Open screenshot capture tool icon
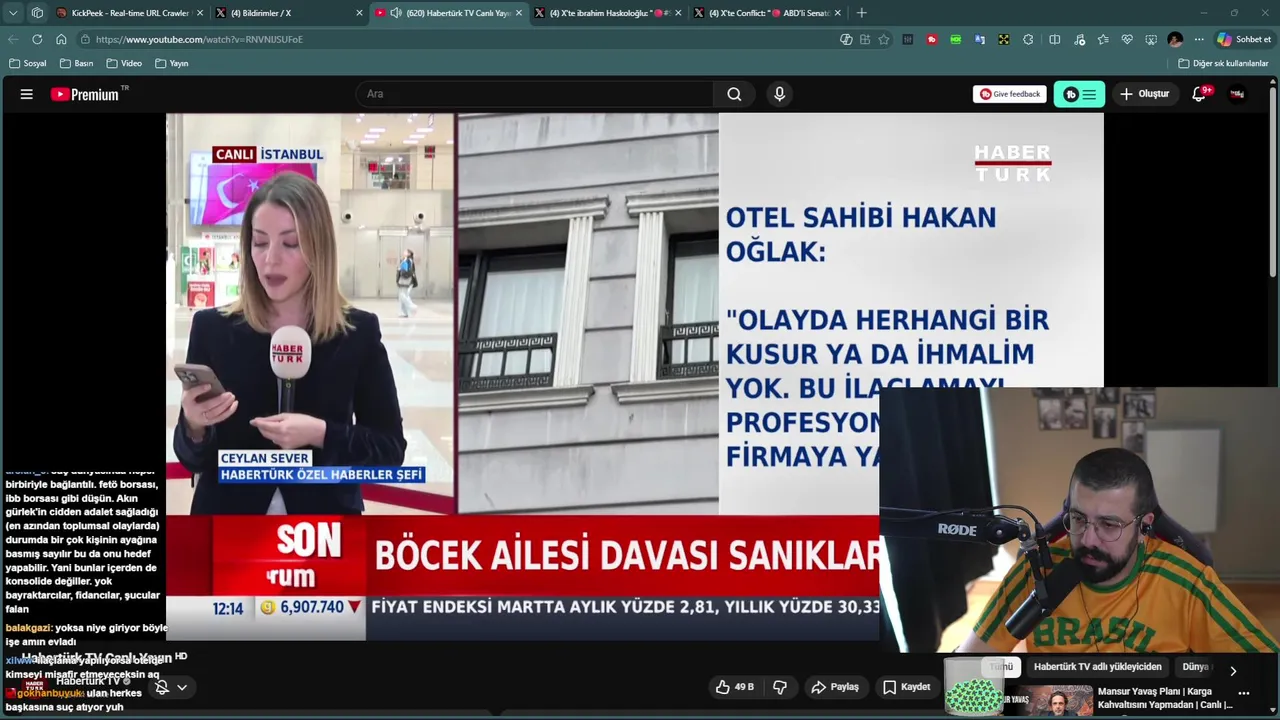Image resolution: width=1280 pixels, height=720 pixels. pyautogui.click(x=1151, y=39)
